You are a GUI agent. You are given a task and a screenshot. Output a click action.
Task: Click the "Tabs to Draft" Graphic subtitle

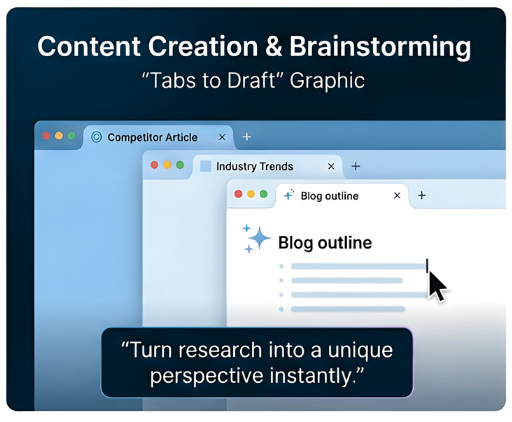tap(253, 81)
